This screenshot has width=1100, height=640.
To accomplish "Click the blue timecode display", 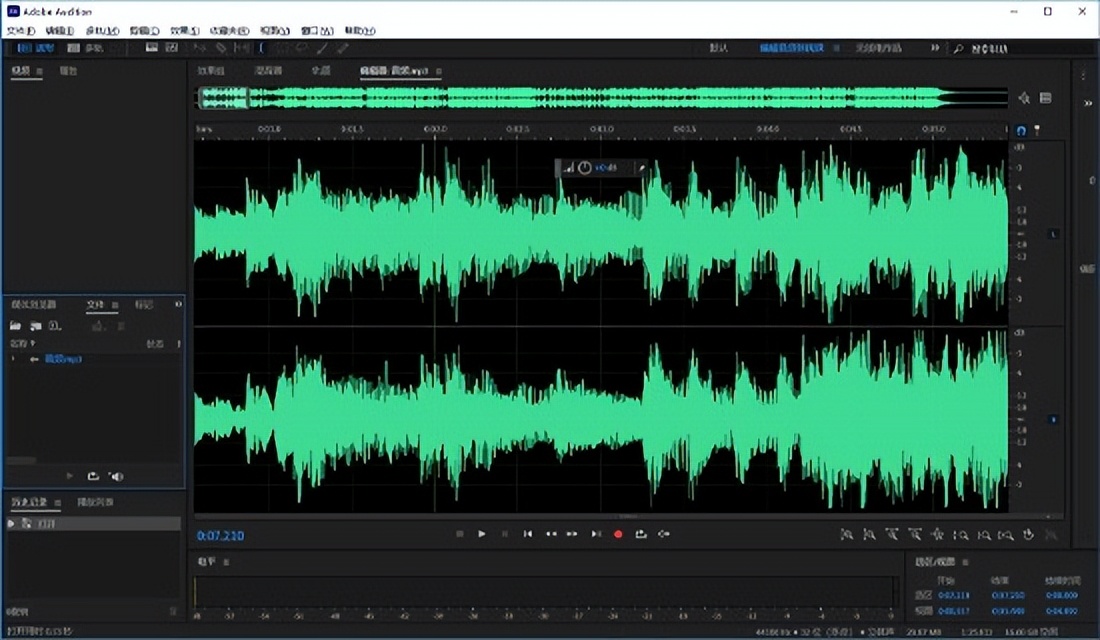I will point(220,535).
